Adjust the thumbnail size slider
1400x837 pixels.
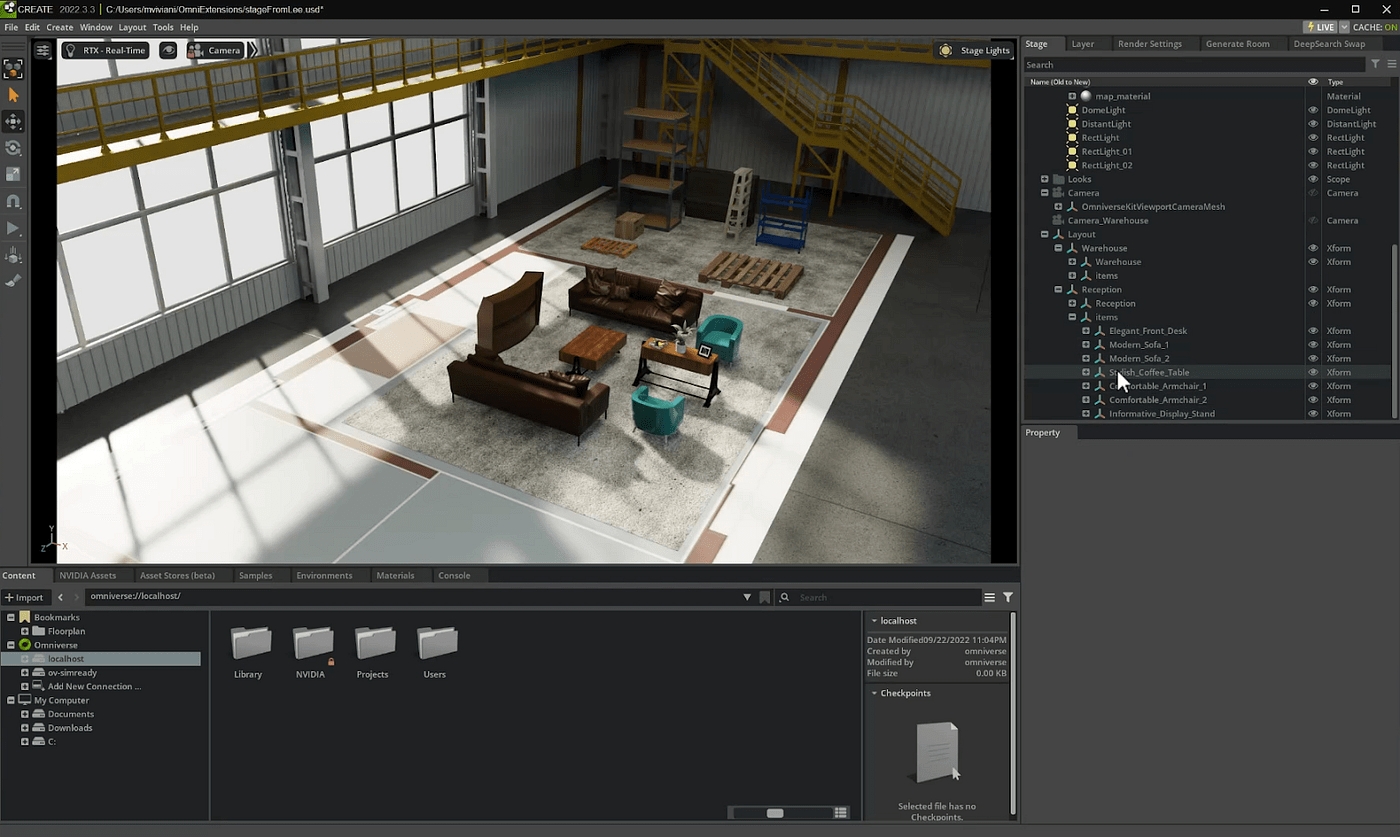click(775, 813)
